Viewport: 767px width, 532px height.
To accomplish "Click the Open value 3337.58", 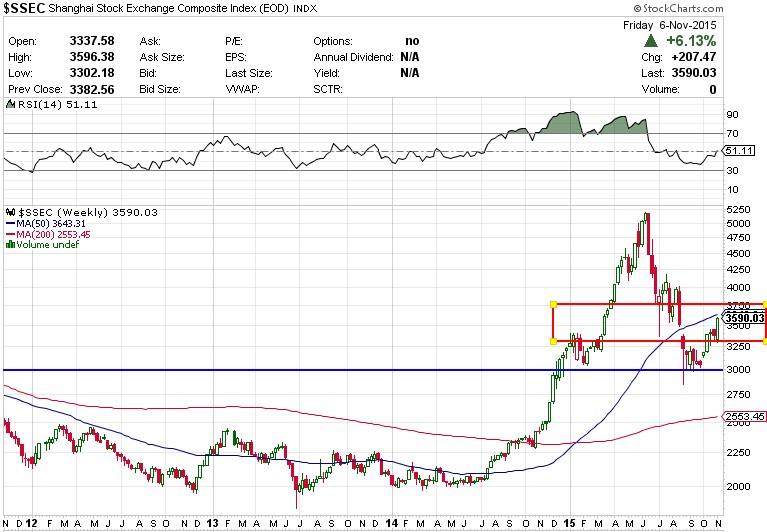I will coord(92,41).
